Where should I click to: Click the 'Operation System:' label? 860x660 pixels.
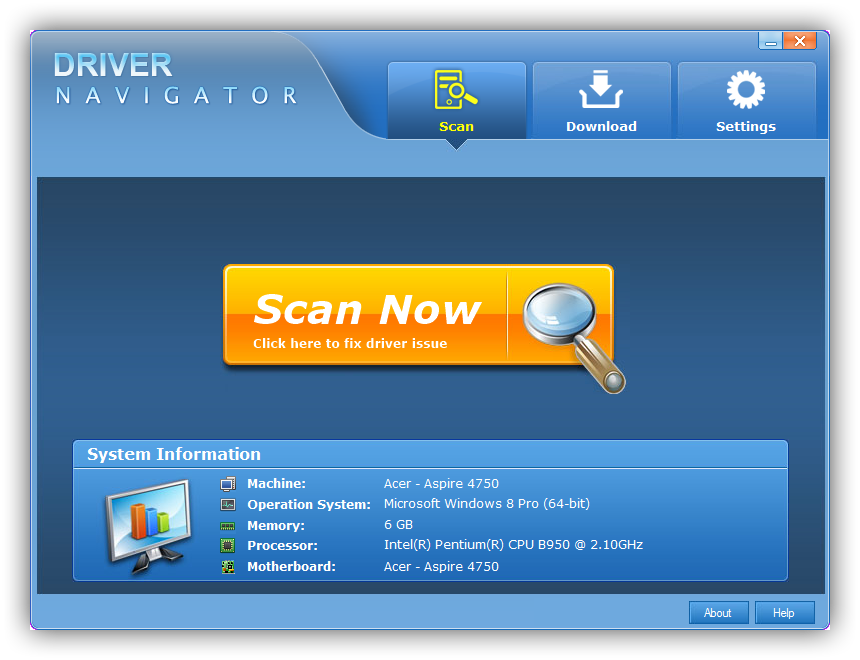point(309,505)
